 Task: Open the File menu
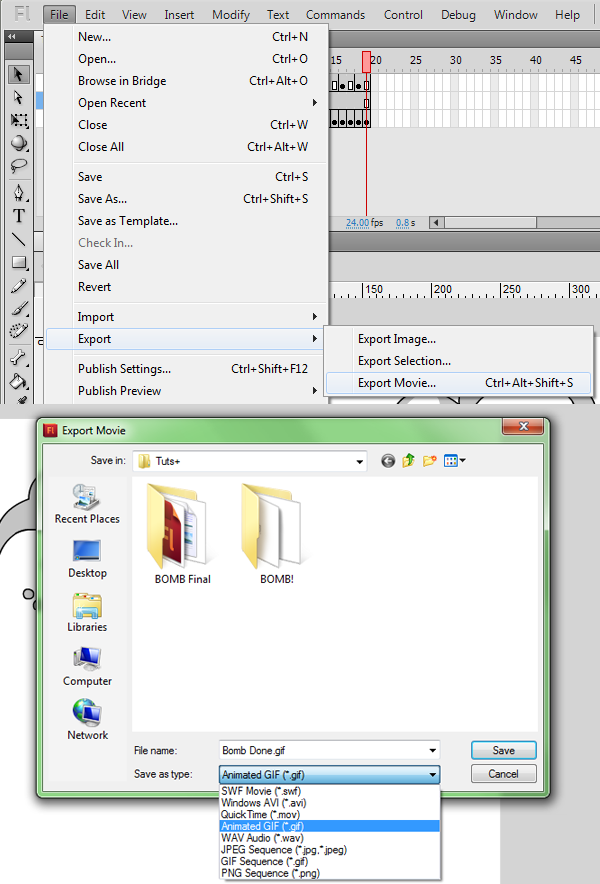[x=59, y=15]
